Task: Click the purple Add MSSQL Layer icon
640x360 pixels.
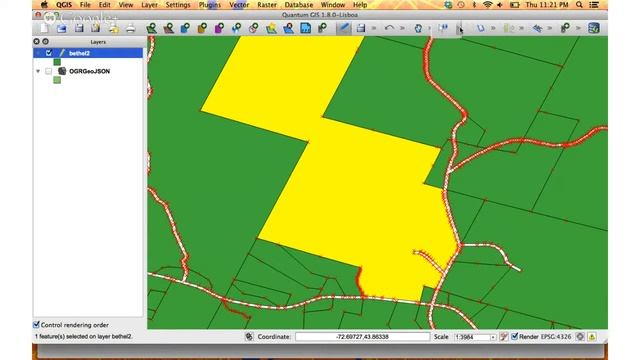Action: (x=219, y=28)
